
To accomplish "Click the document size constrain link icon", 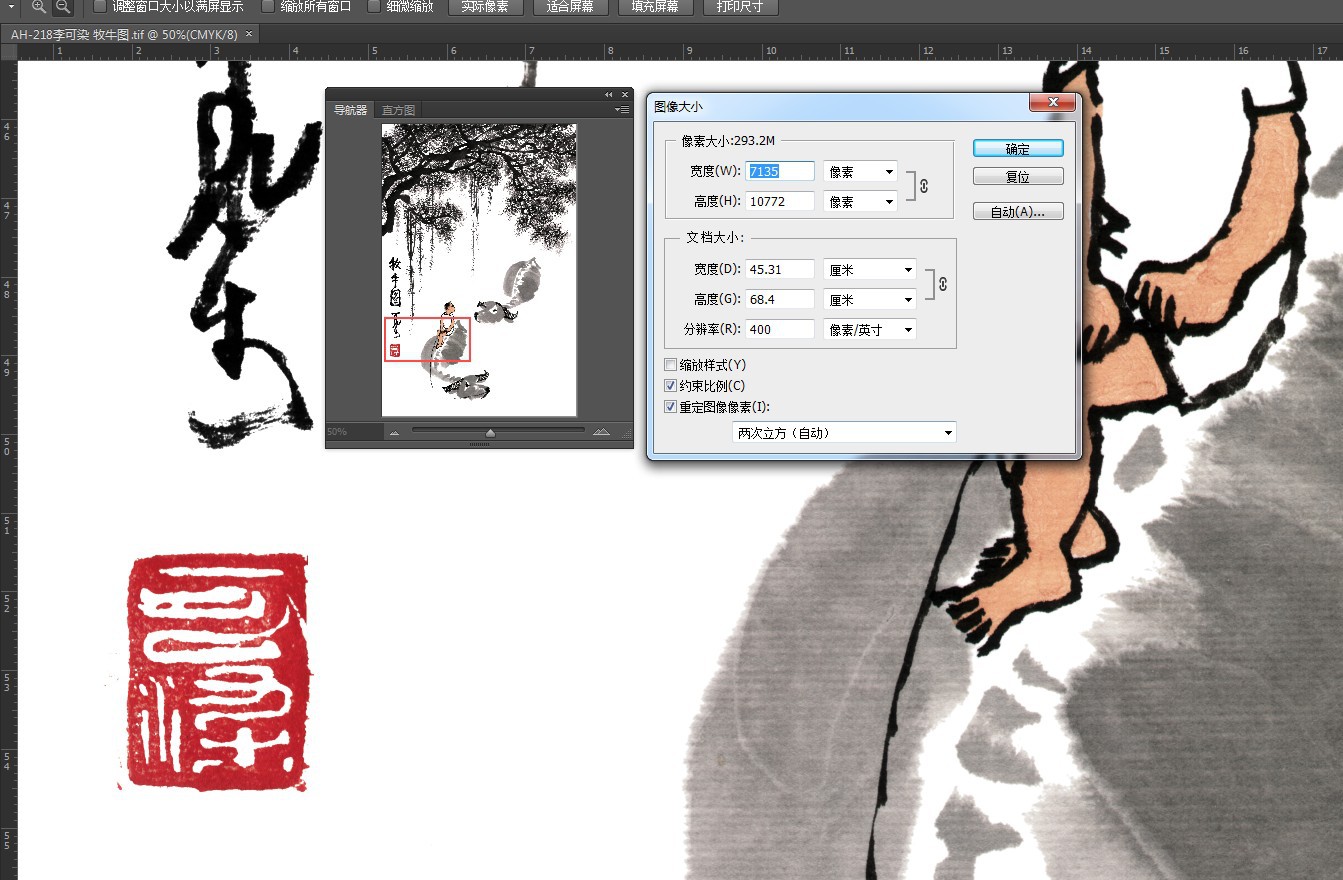I will 943,285.
